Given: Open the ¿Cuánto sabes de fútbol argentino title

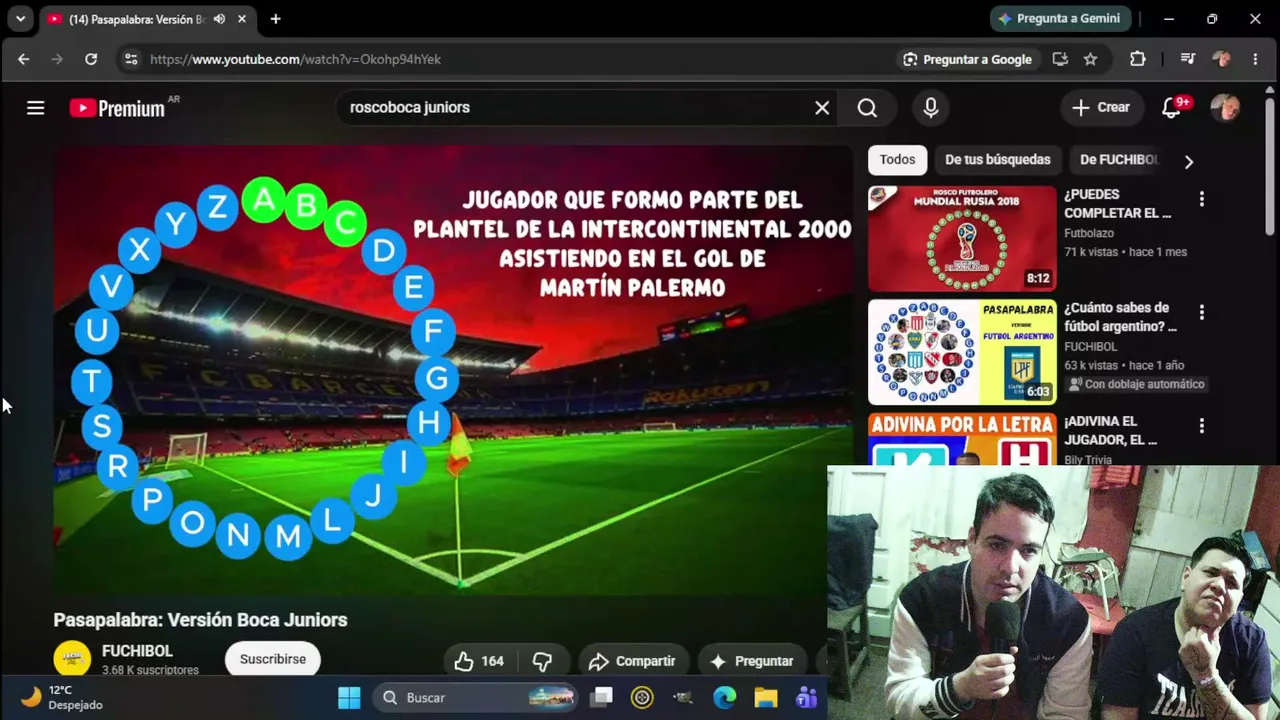Looking at the screenshot, I should pyautogui.click(x=1121, y=317).
